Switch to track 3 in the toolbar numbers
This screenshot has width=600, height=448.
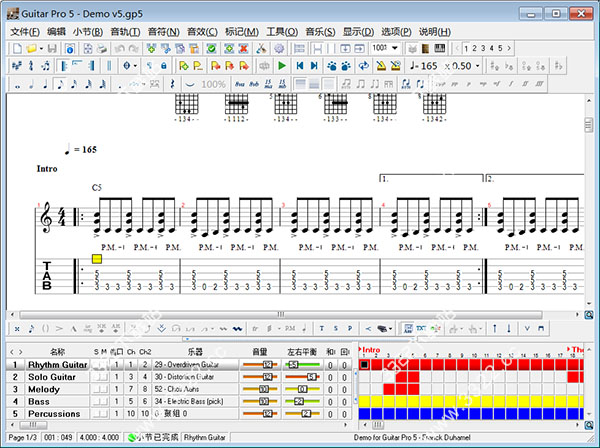(x=483, y=48)
